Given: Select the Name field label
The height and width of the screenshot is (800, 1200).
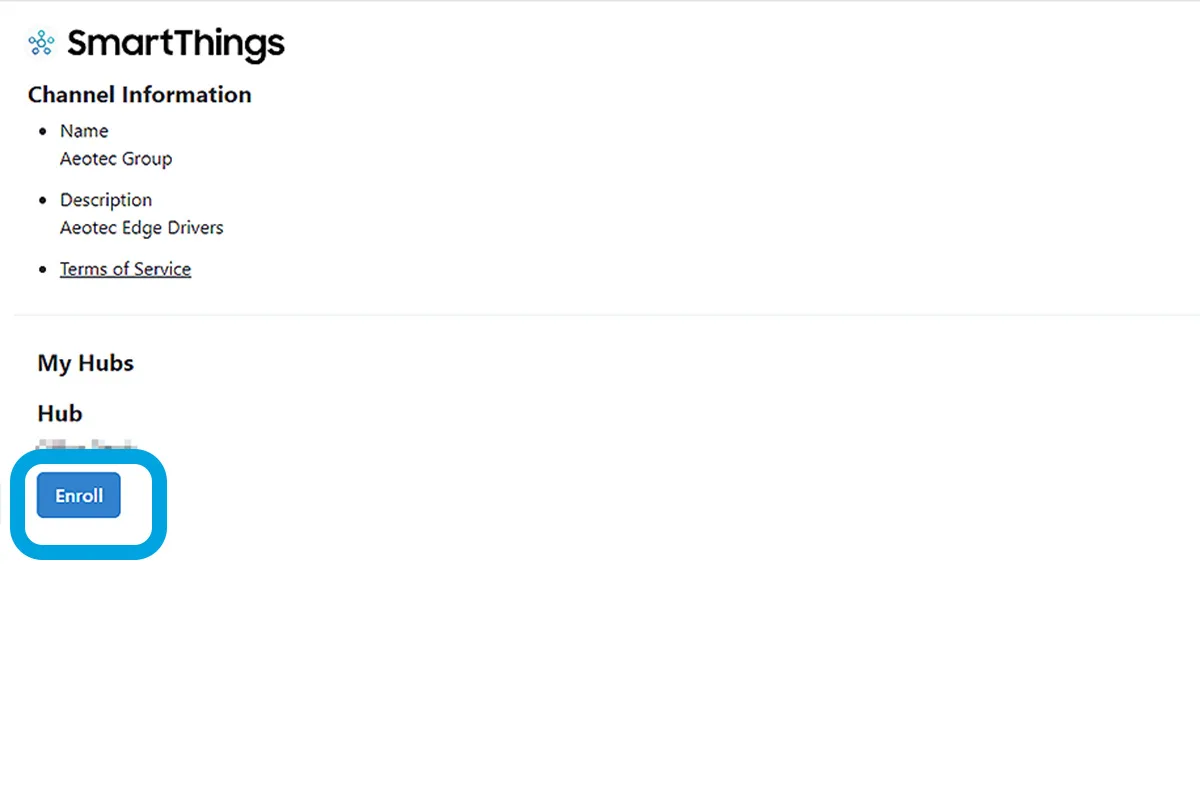Looking at the screenshot, I should point(84,131).
